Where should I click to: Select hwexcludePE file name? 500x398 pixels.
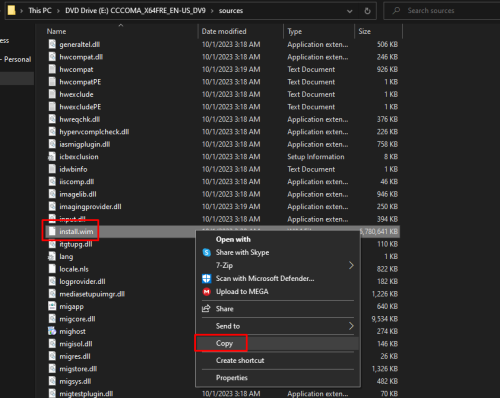tap(80, 107)
